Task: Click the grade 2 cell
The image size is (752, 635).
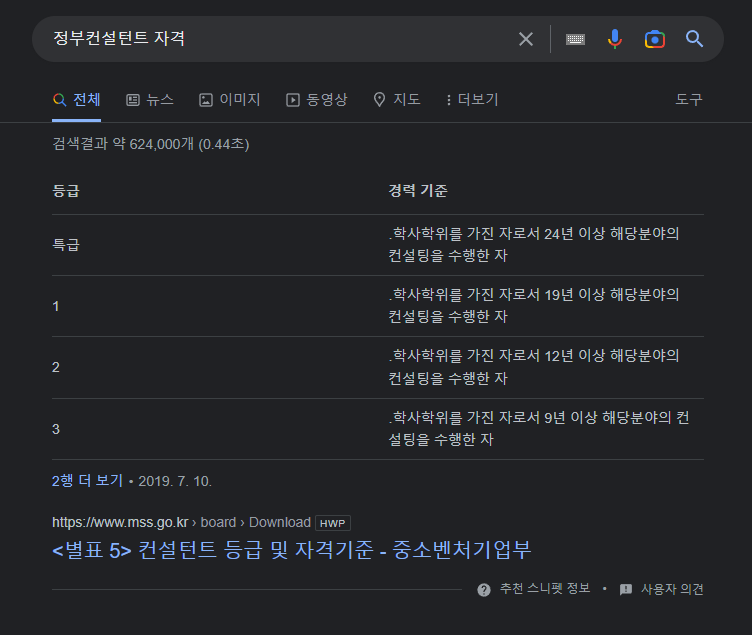Action: pyautogui.click(x=56, y=367)
